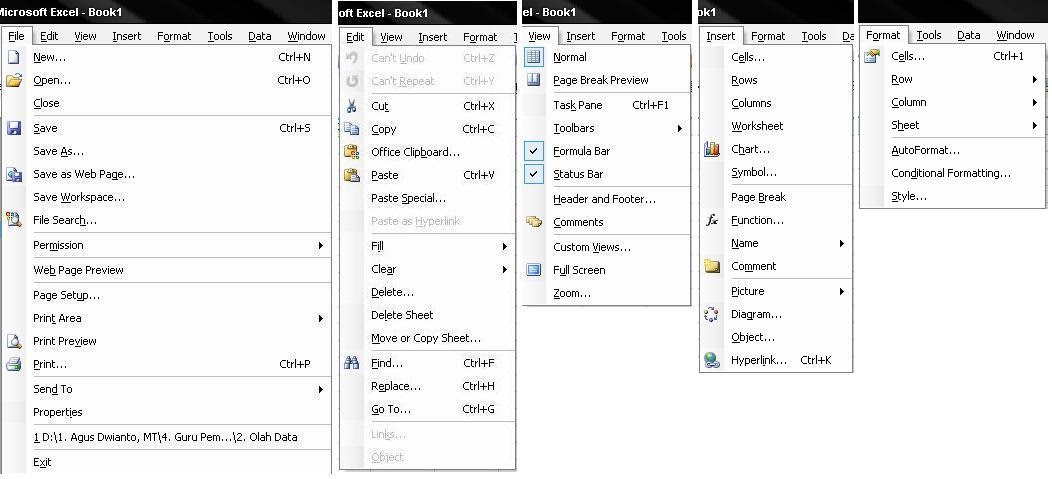Choose Delete Sheet in Edit menu
The image size is (1052, 479).
[x=402, y=315]
